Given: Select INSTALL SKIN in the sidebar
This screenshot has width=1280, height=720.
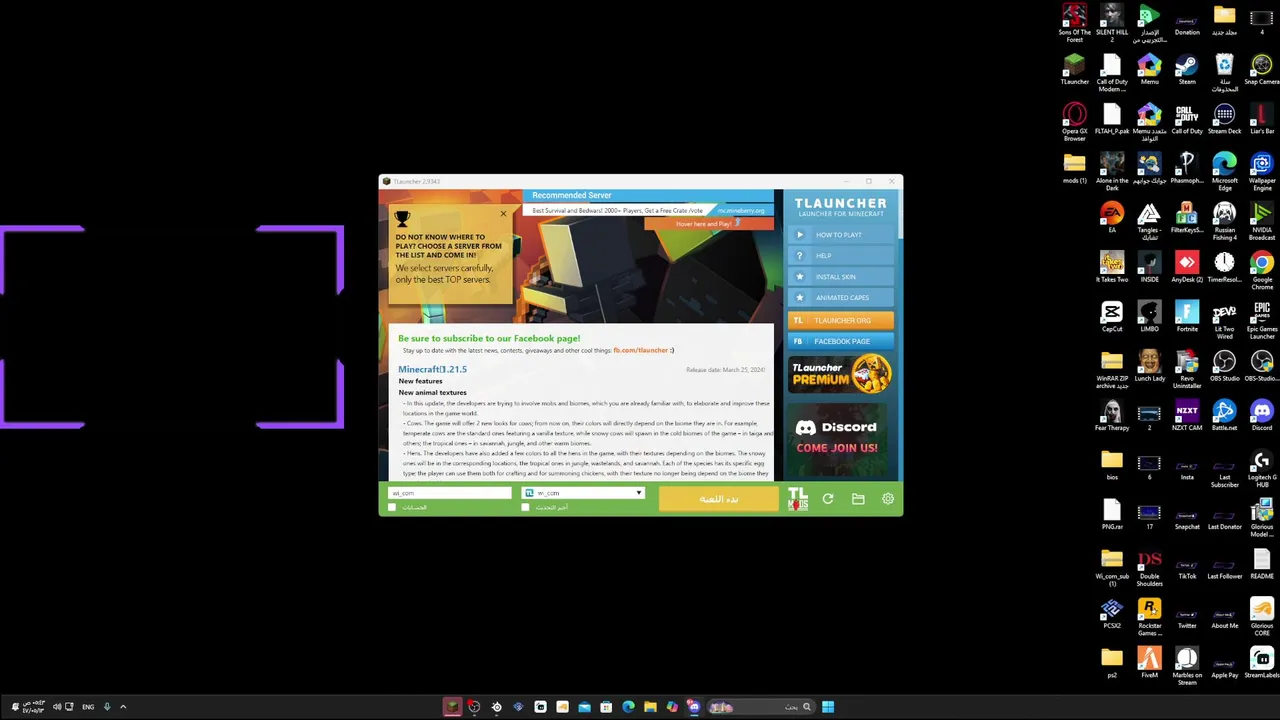Looking at the screenshot, I should coord(840,277).
